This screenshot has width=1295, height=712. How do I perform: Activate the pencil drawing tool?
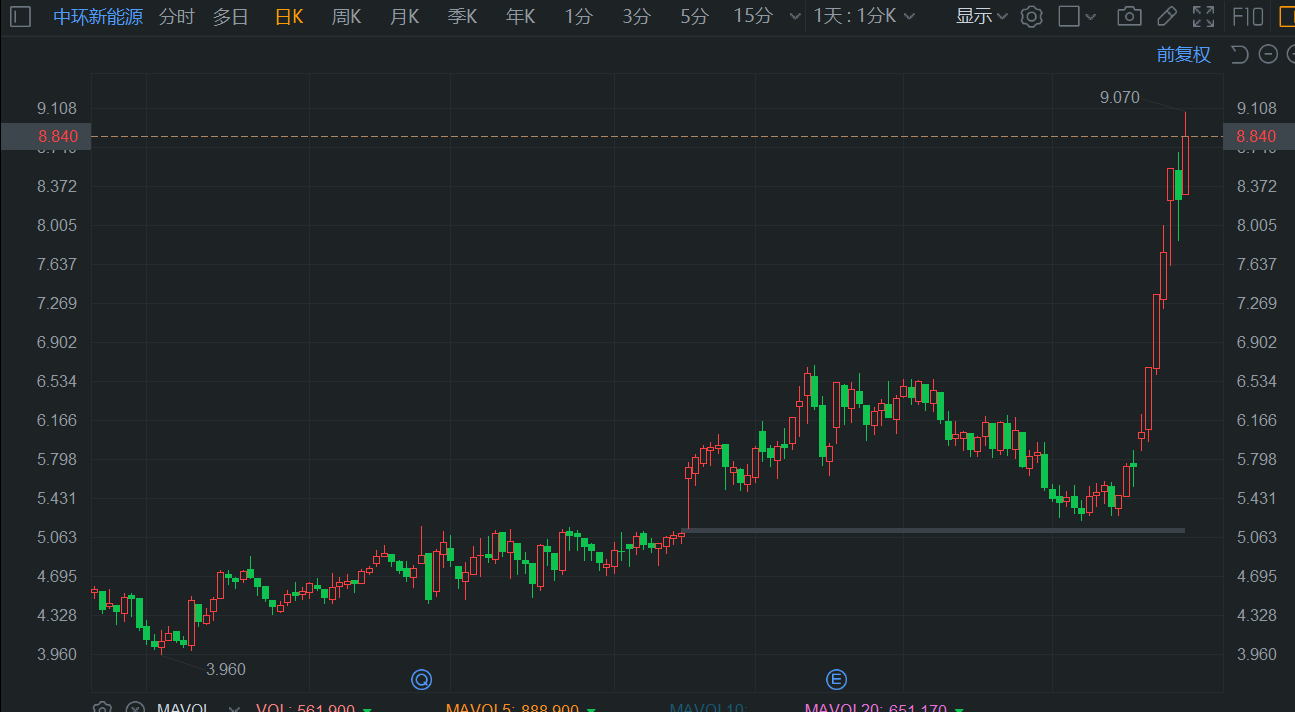point(1166,16)
